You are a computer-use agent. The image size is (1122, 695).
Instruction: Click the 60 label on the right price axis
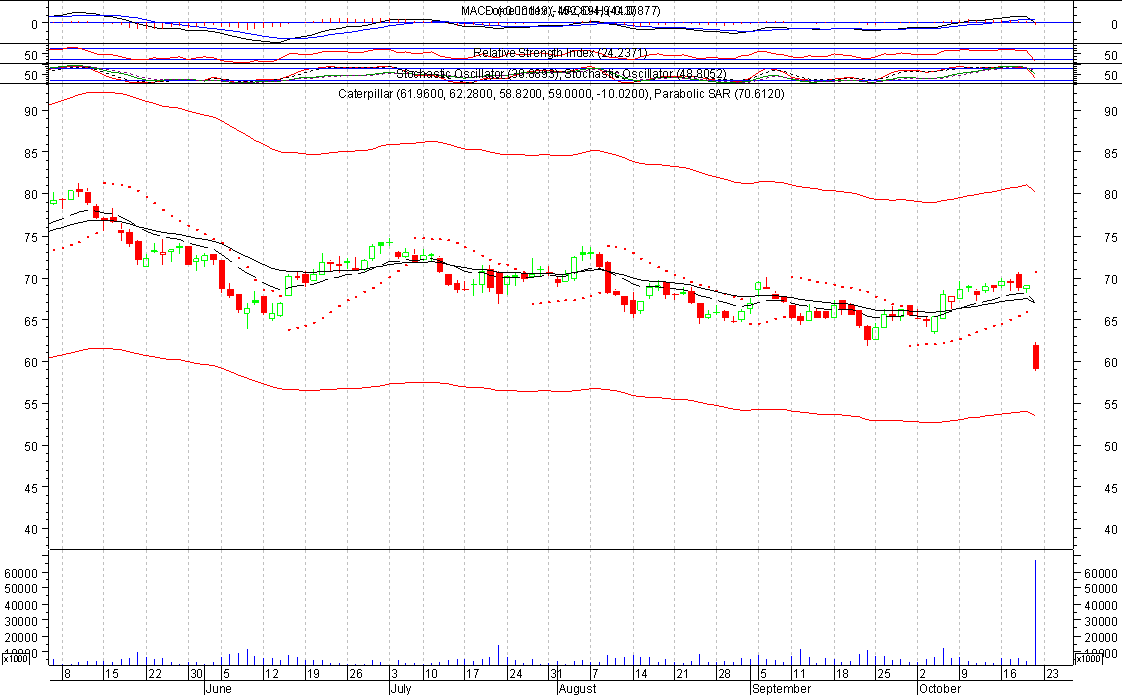1110,363
